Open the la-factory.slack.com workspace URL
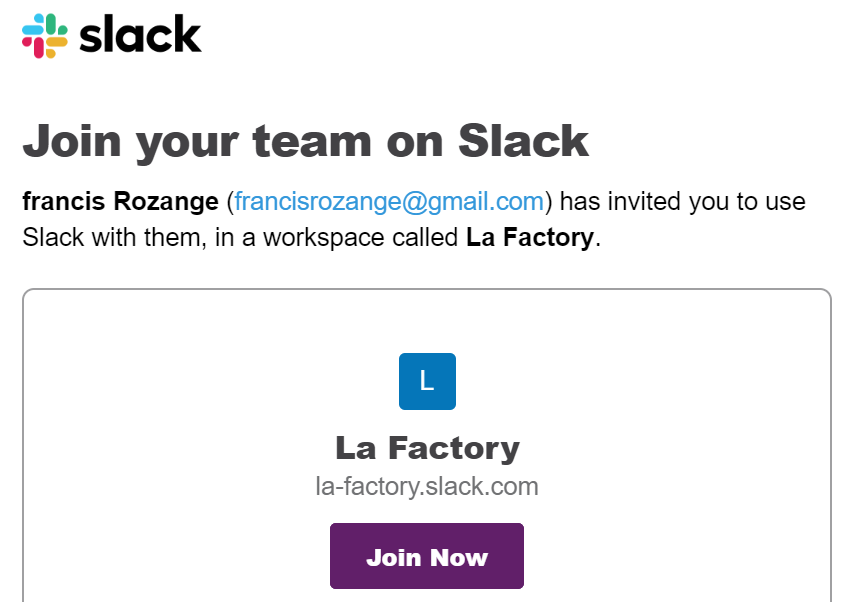 click(427, 486)
